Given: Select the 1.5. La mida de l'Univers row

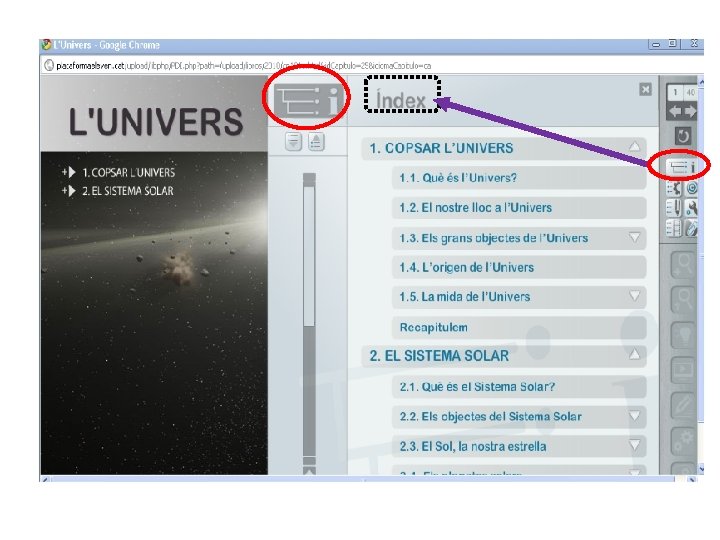Looking at the screenshot, I should [519, 297].
